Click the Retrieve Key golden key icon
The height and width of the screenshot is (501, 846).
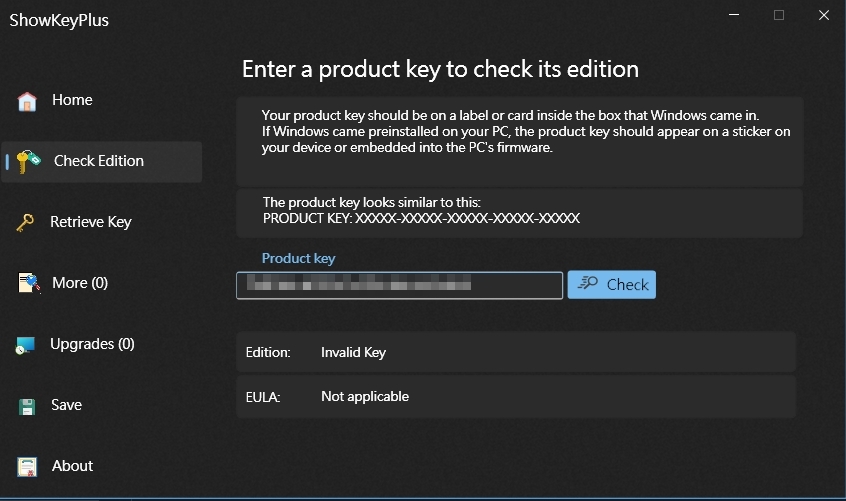25,222
